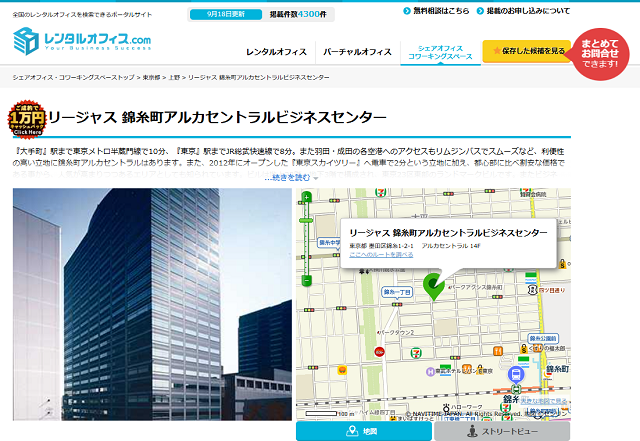Switch to 地図 map view button

[364, 431]
